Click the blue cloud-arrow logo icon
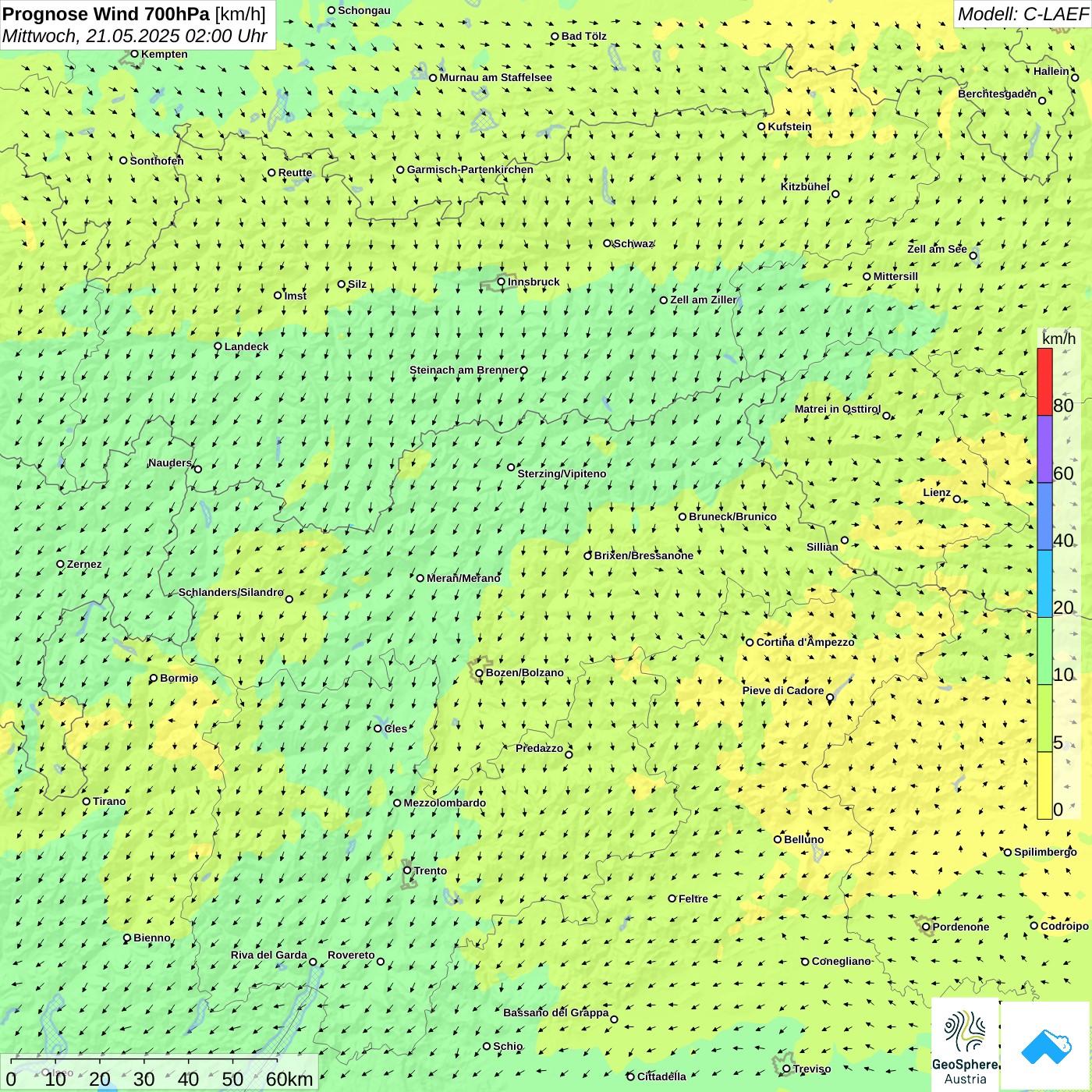 pos(1046,1046)
